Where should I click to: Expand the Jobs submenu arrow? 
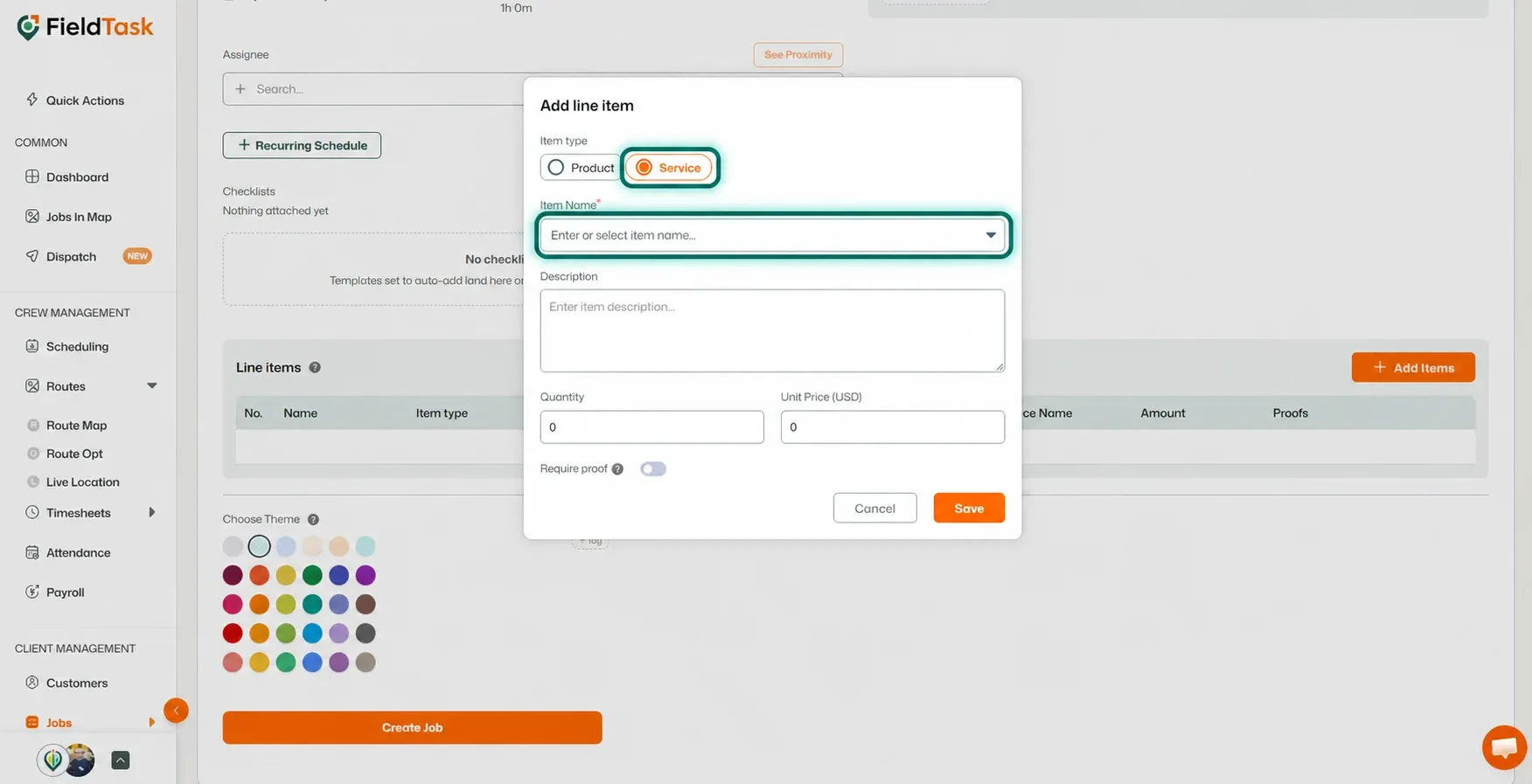point(152,722)
